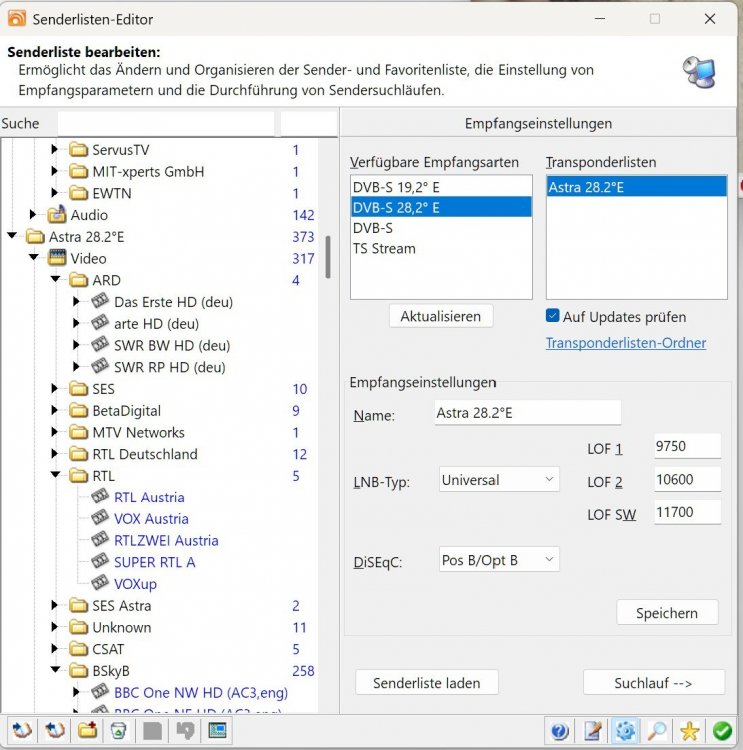Toggle the Auf Updates prüfen checkbox
The image size is (743, 750).
click(x=552, y=316)
